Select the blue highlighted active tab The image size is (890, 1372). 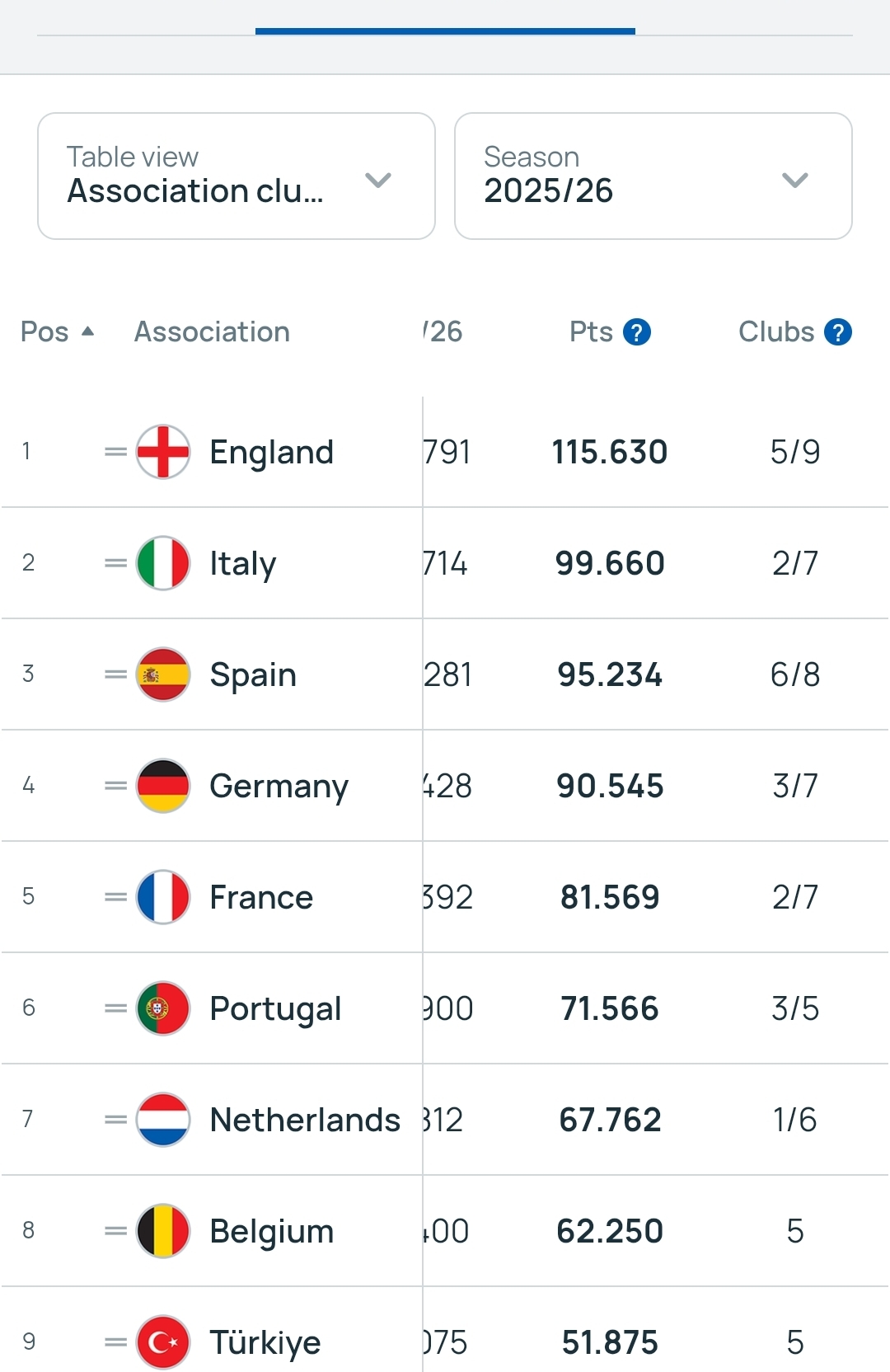coord(445,31)
